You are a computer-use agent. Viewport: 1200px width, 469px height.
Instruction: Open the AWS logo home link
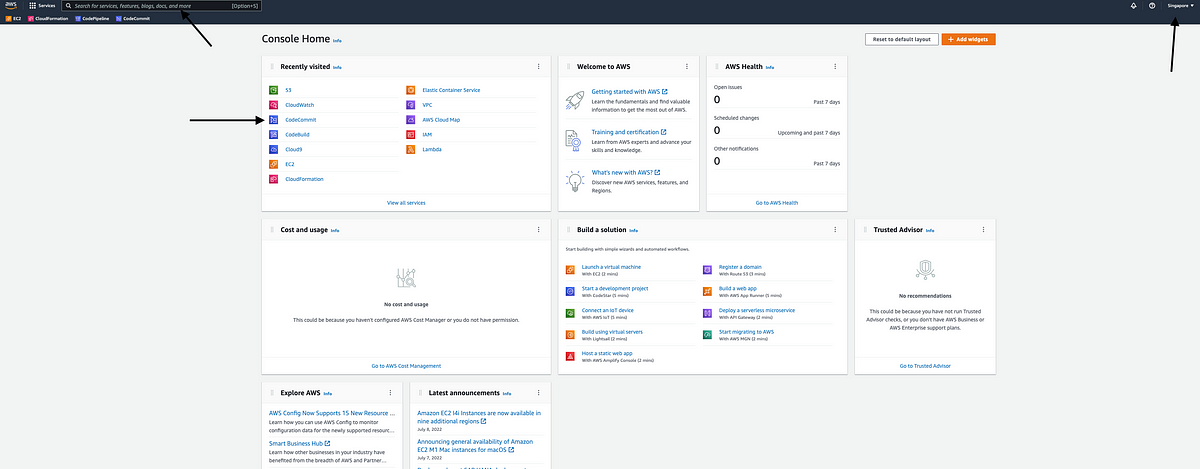pyautogui.click(x=11, y=6)
